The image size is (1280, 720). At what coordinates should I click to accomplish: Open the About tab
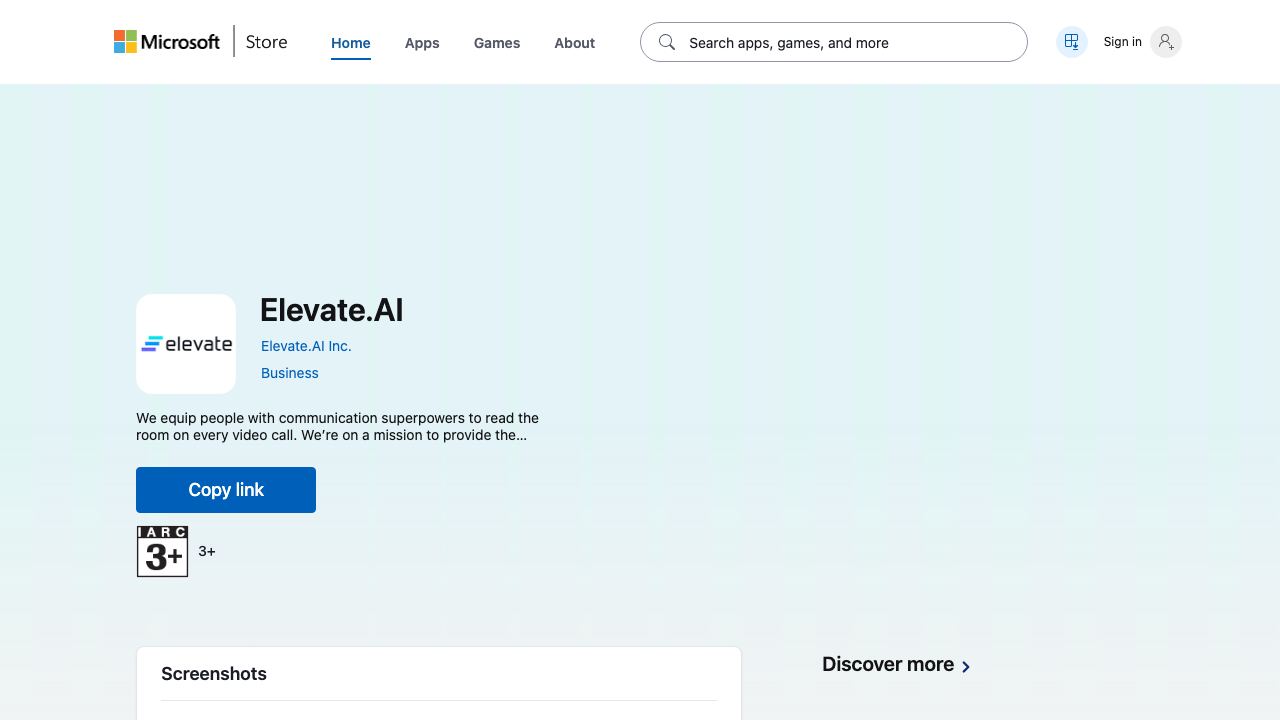point(575,43)
